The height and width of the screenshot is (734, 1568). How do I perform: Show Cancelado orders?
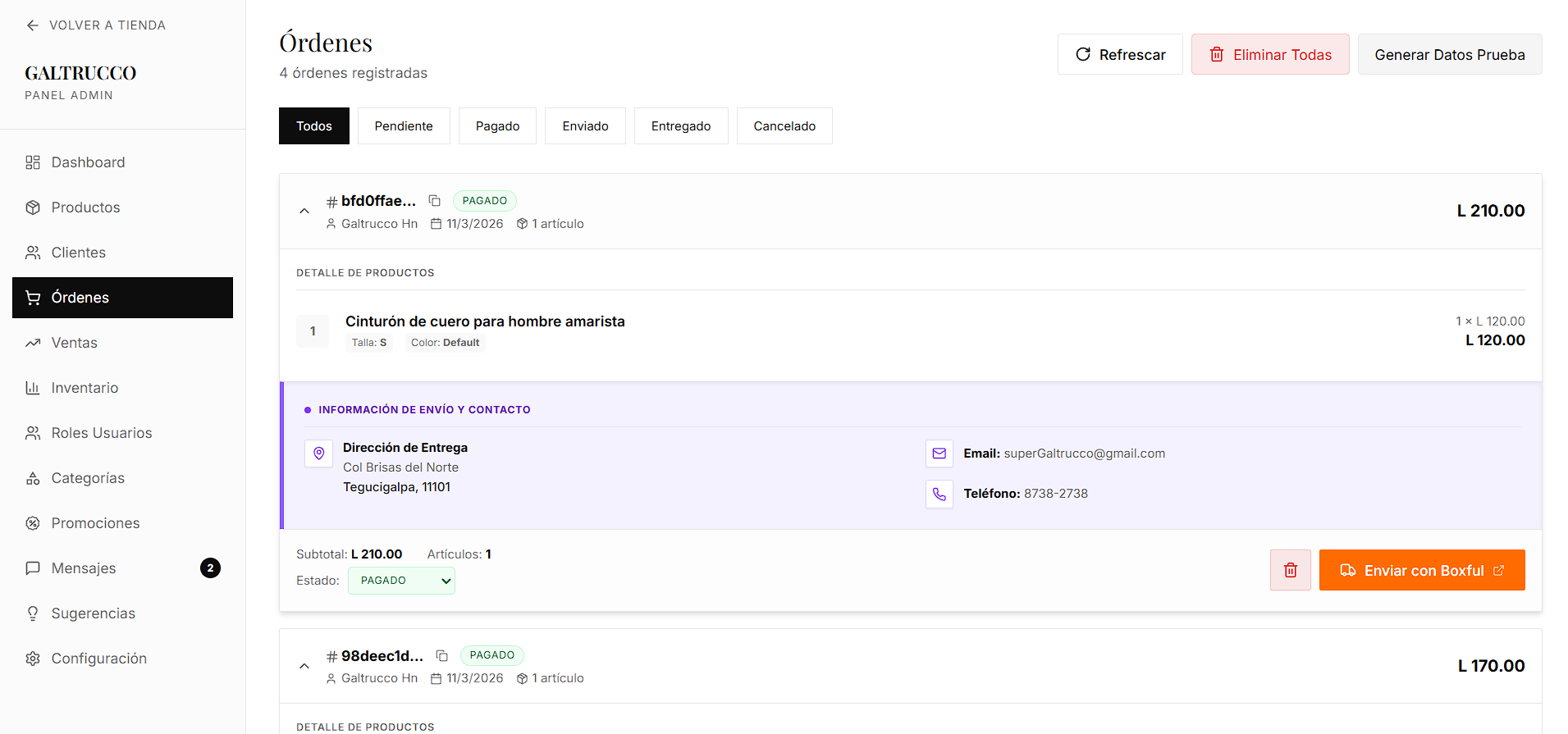[784, 126]
